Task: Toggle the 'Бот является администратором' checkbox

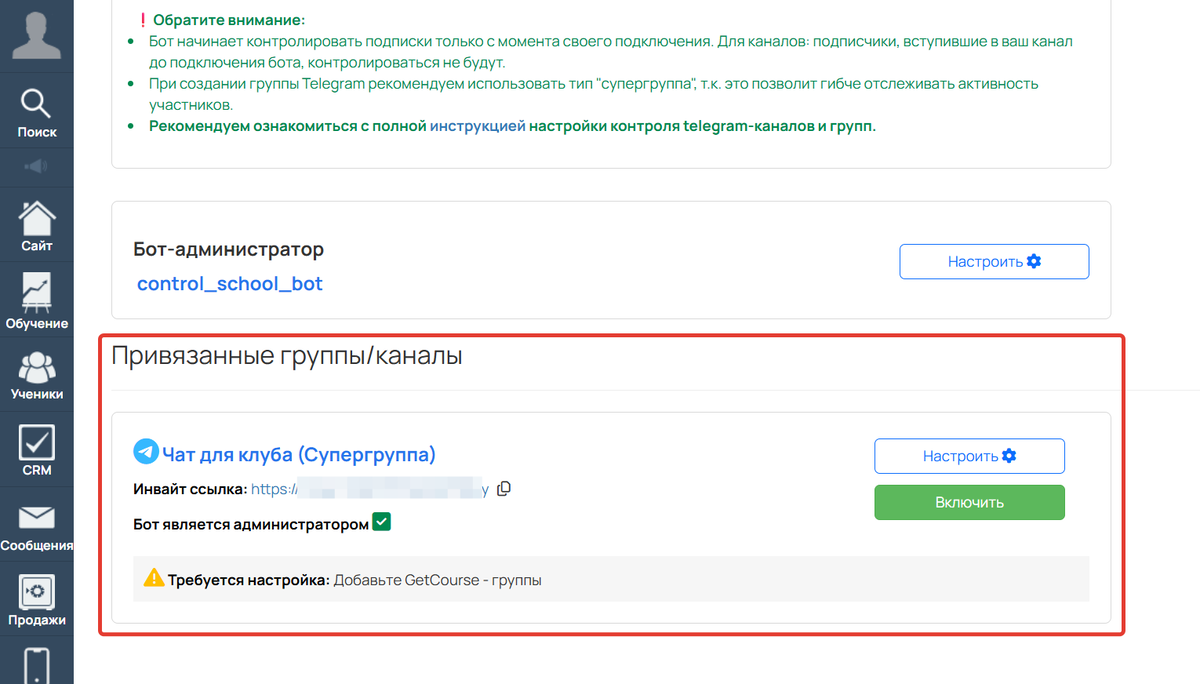Action: click(381, 521)
